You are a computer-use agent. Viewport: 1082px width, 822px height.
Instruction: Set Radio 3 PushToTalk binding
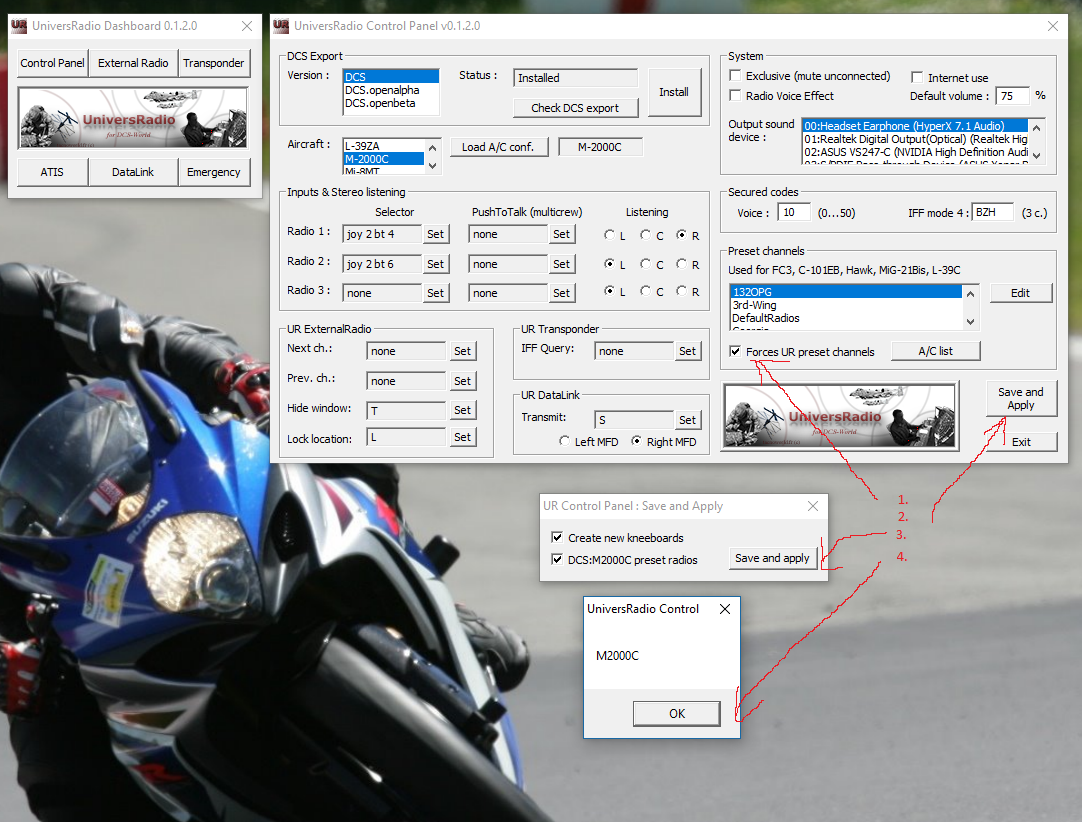coord(562,293)
